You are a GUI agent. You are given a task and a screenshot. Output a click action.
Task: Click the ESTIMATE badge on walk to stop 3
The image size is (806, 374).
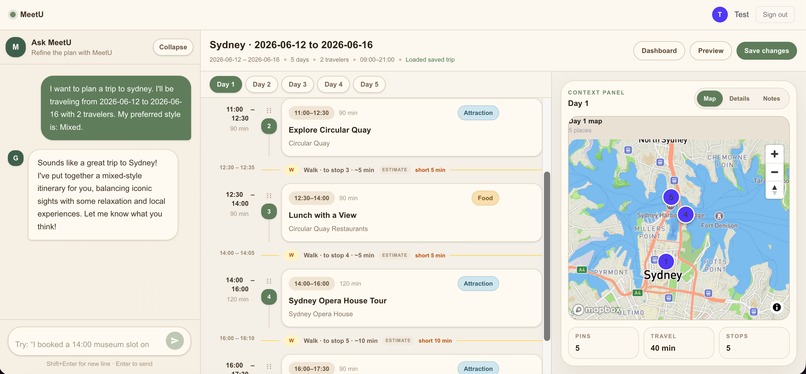click(395, 170)
